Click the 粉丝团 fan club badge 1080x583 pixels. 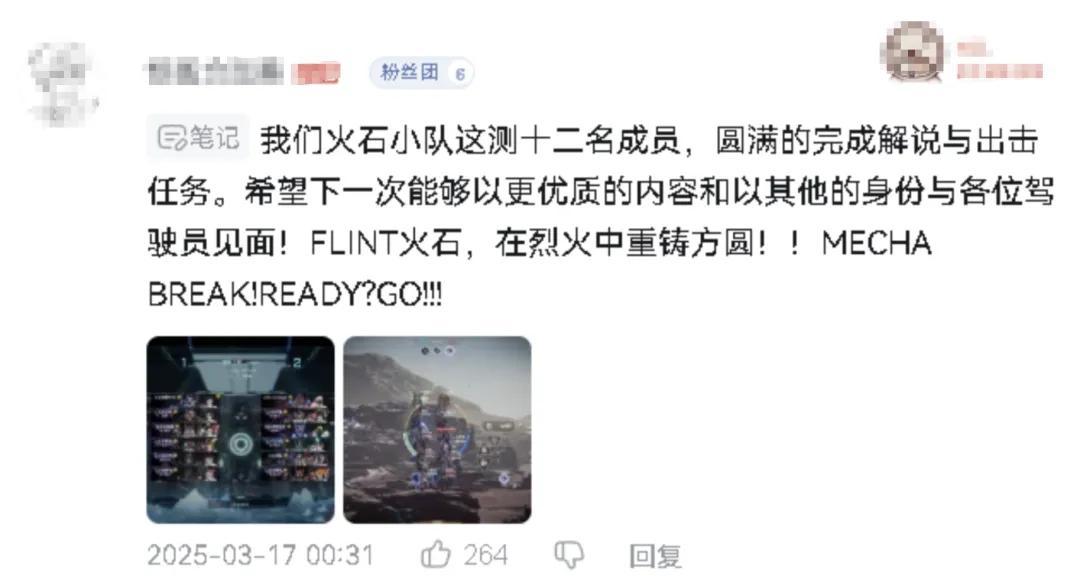point(421,72)
